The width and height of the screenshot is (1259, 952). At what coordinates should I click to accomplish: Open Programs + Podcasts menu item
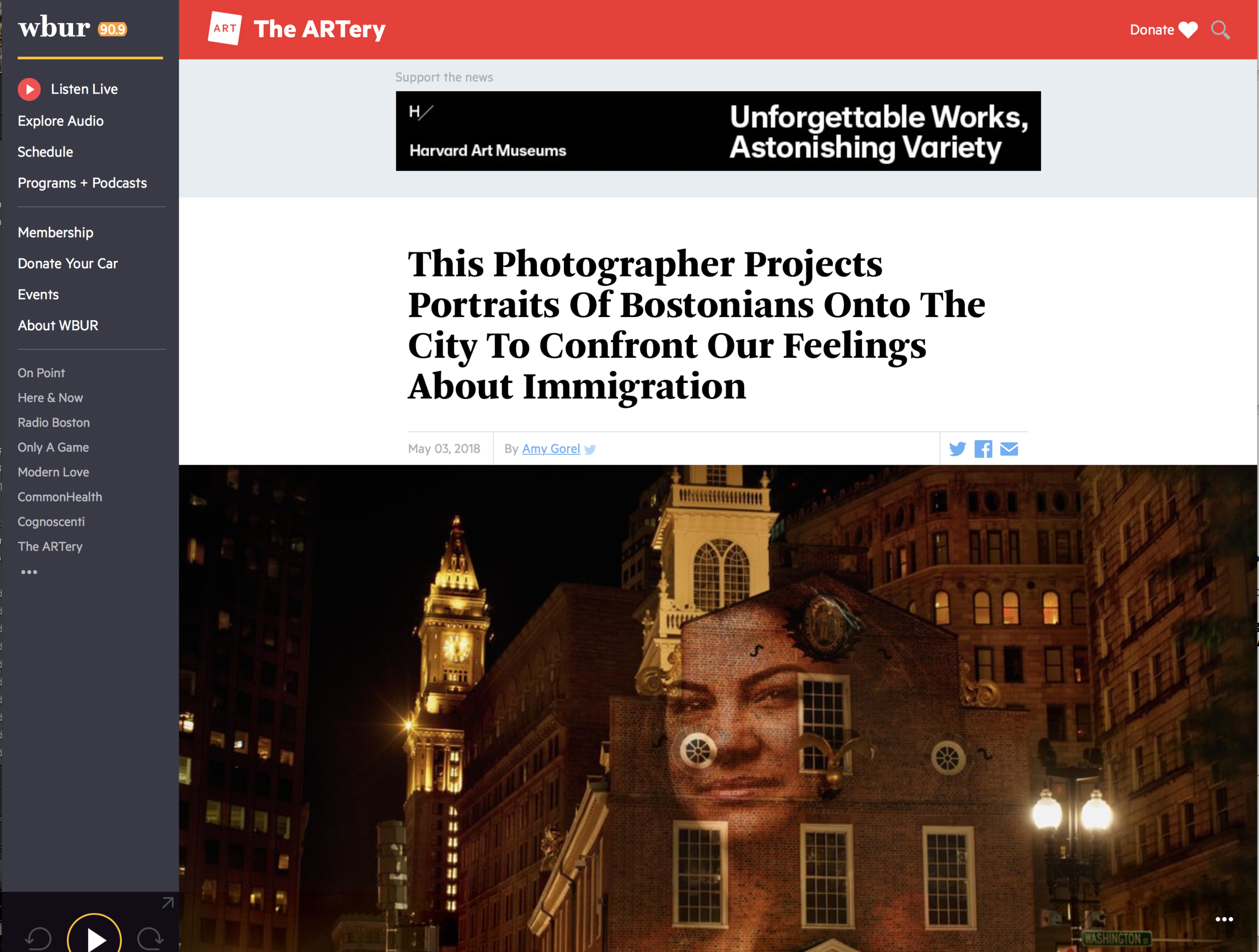coord(82,183)
